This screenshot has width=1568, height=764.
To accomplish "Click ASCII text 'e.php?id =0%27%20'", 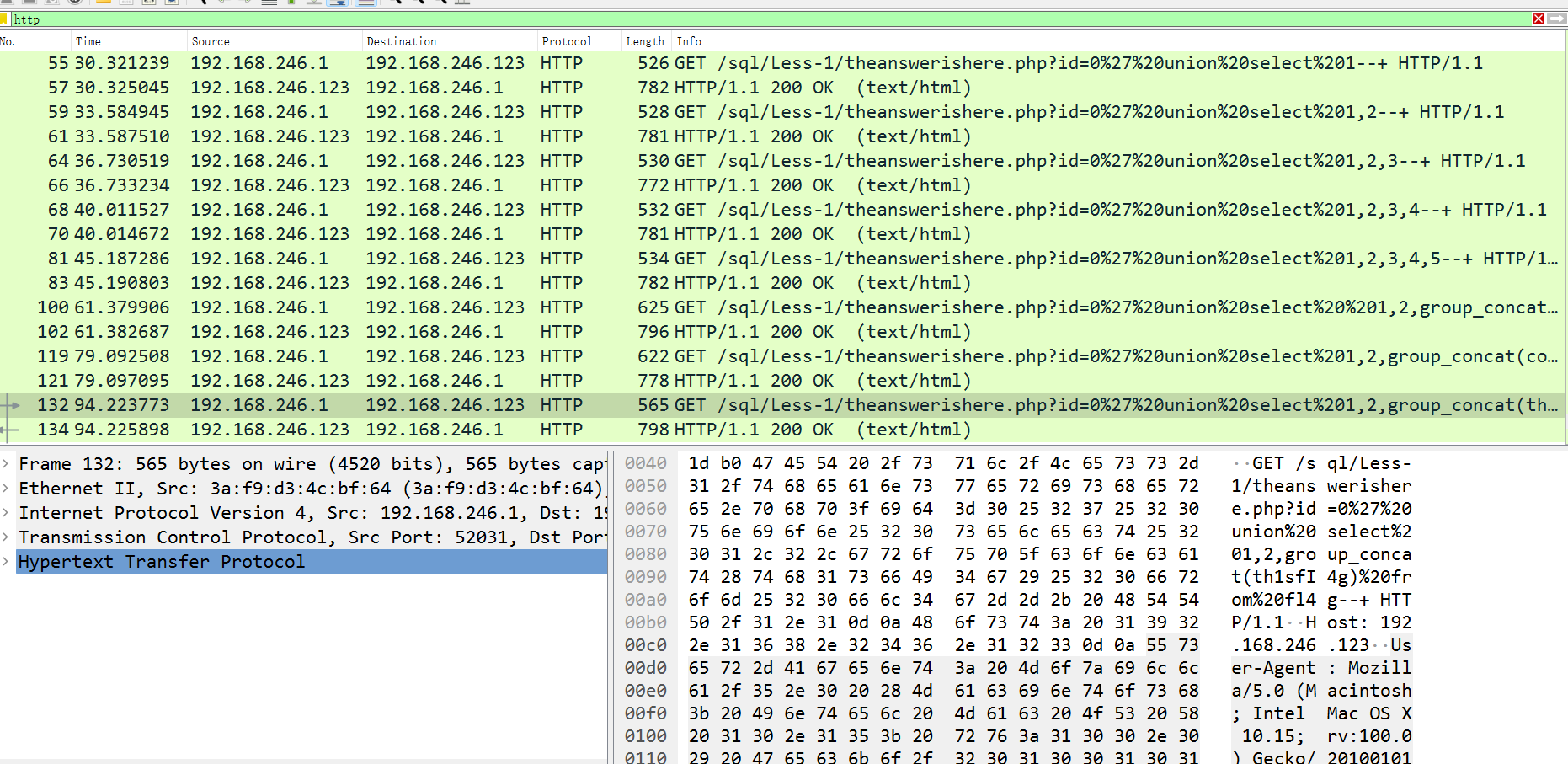I will [x=1321, y=509].
